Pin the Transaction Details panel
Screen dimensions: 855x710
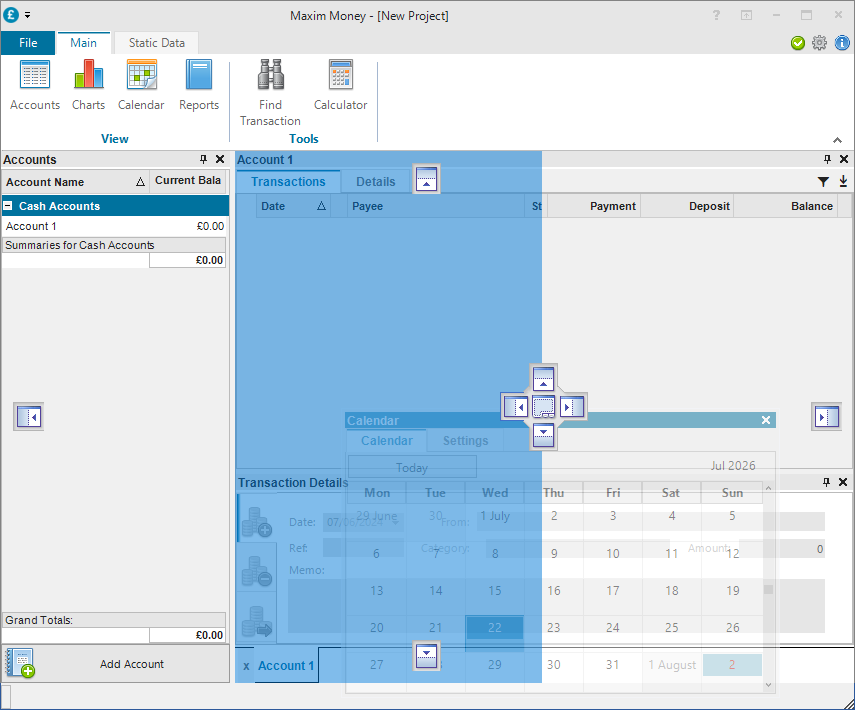(827, 482)
